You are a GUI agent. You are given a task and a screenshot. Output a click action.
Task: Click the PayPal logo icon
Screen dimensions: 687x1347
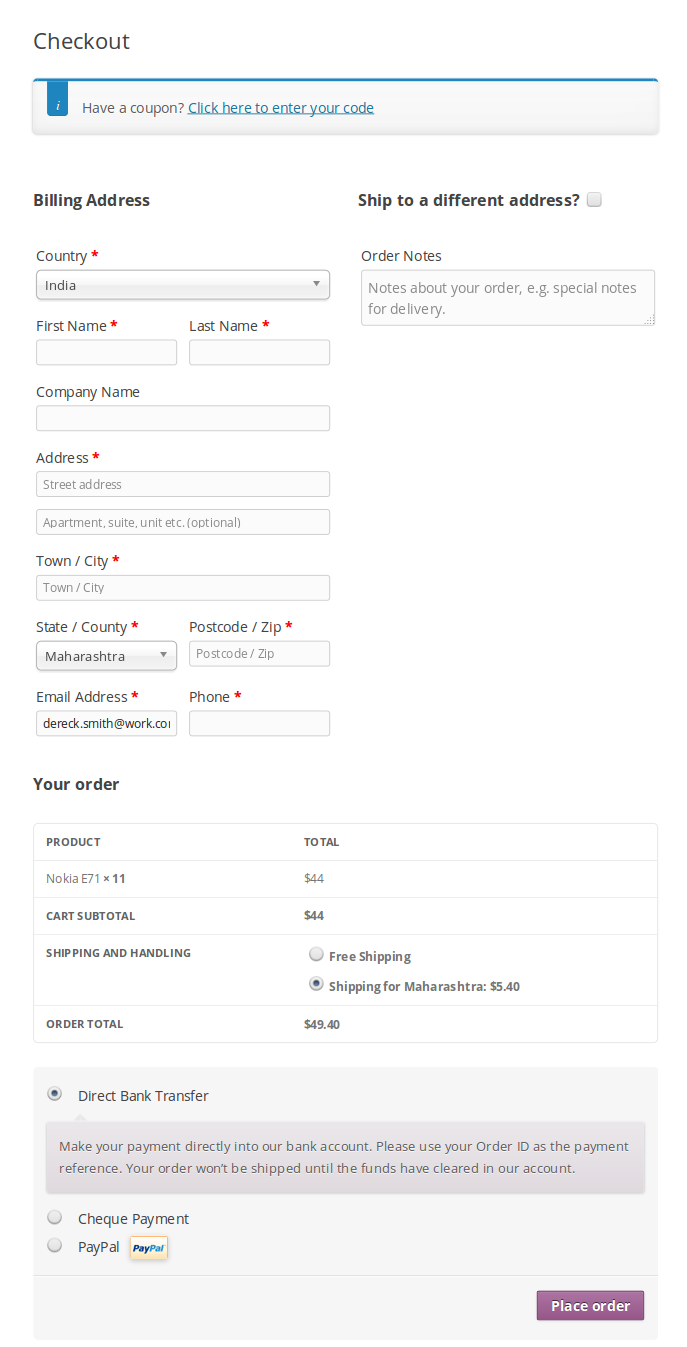(x=149, y=1248)
